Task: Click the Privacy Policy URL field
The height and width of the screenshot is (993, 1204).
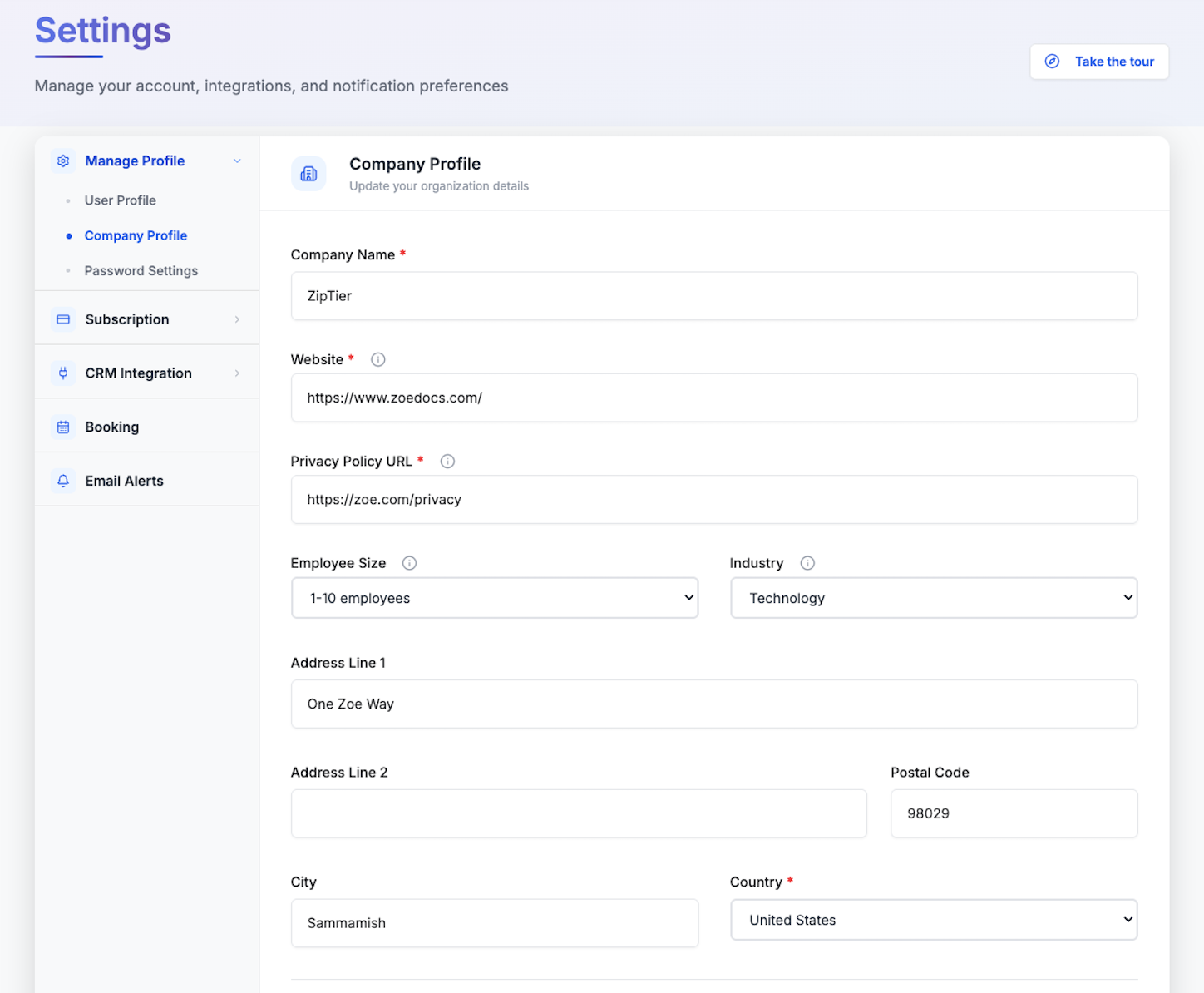Action: pos(714,500)
